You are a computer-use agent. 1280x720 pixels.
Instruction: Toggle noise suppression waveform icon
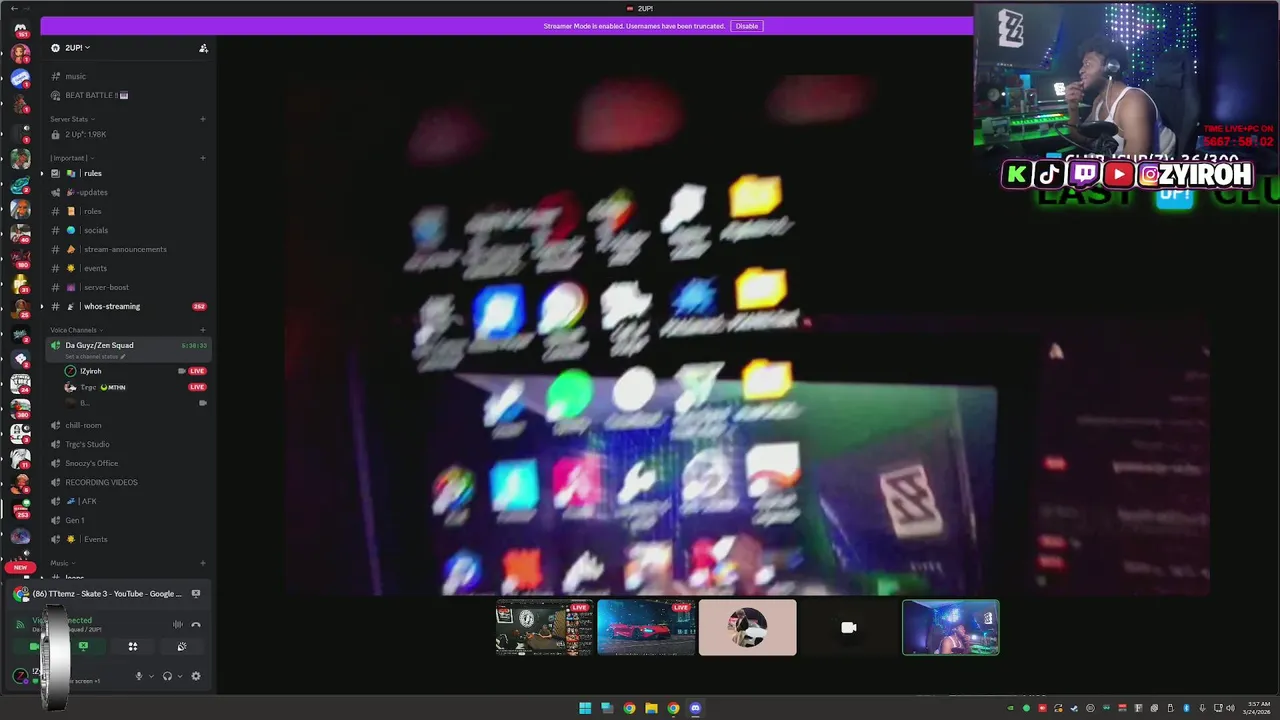point(178,625)
